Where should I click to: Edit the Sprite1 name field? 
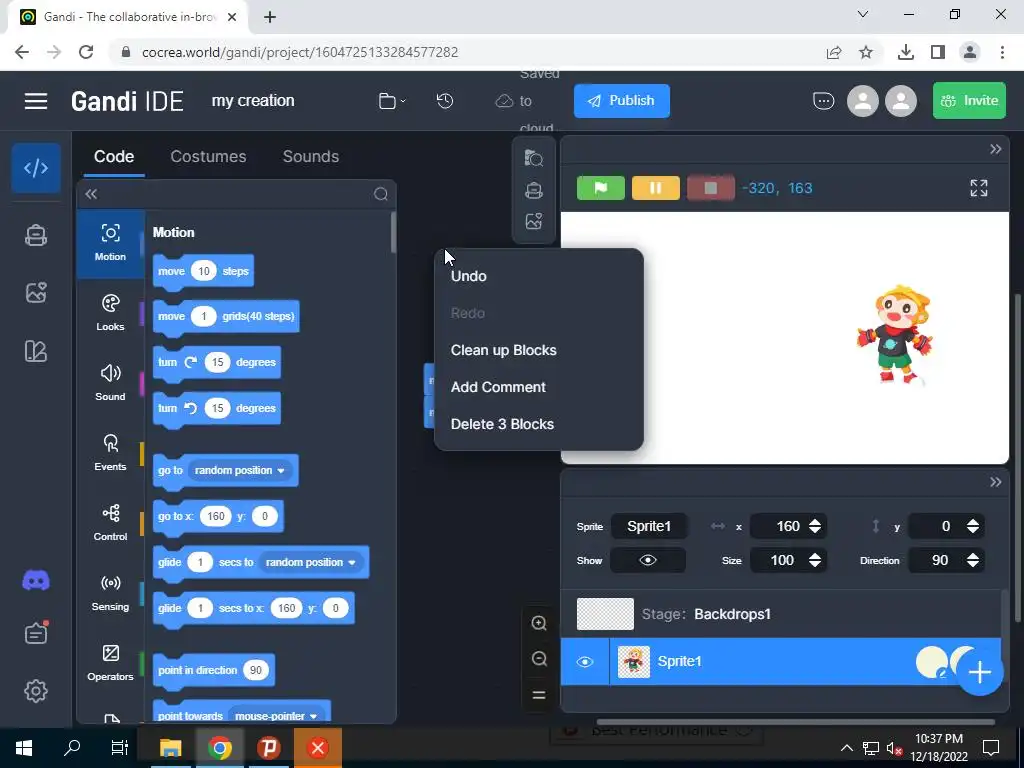[649, 526]
